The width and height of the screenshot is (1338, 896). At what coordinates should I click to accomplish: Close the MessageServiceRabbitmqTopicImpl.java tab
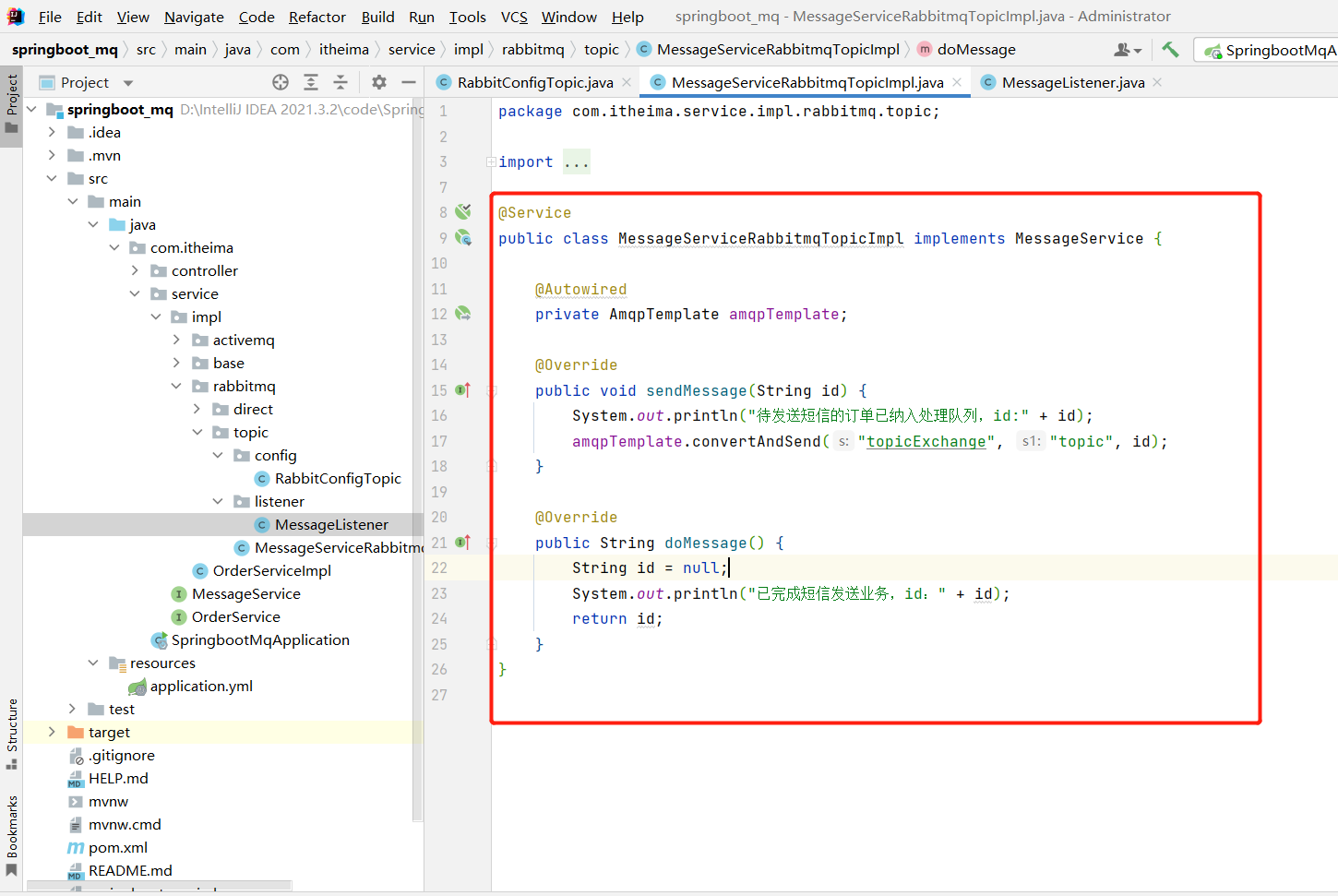(957, 82)
